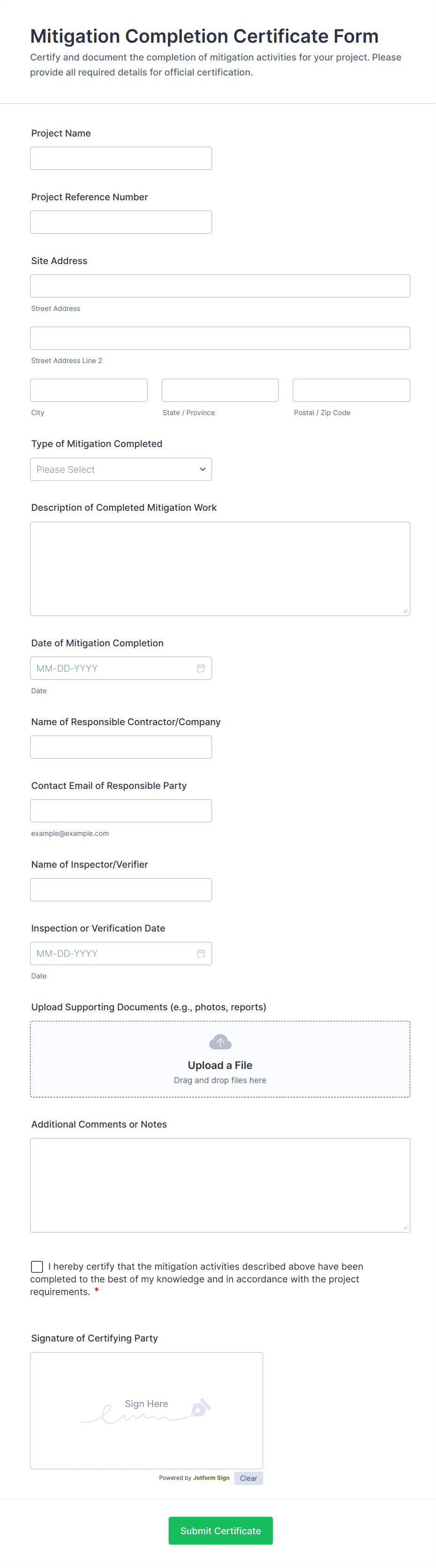
Task: Click the Additional Comments or Notes text area
Action: [x=219, y=1184]
